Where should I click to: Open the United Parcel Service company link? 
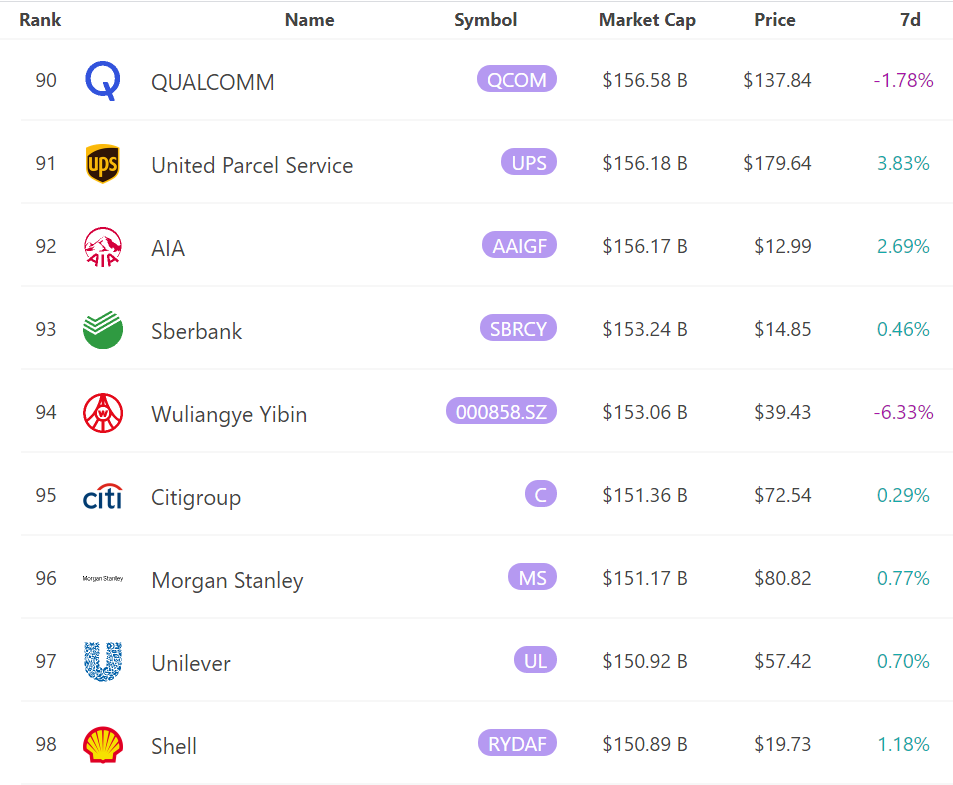coord(252,165)
